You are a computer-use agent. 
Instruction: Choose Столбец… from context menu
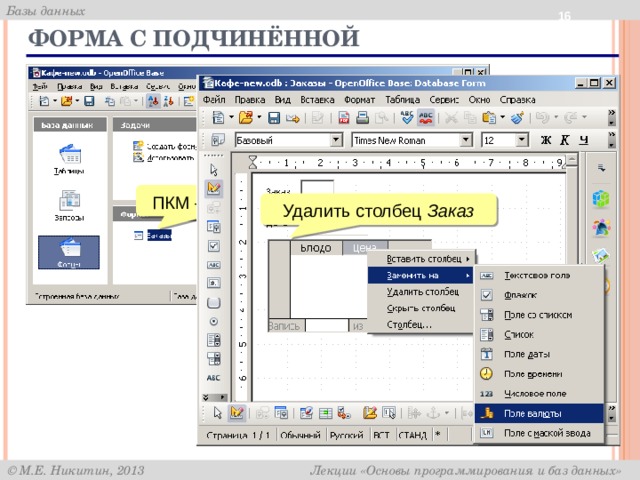pos(421,325)
